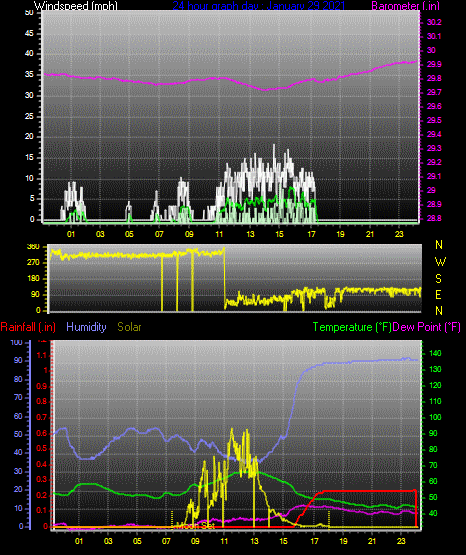This screenshot has height=555, width=466.
Task: Click the '29.4' barometer axis value
Action: pos(434,135)
